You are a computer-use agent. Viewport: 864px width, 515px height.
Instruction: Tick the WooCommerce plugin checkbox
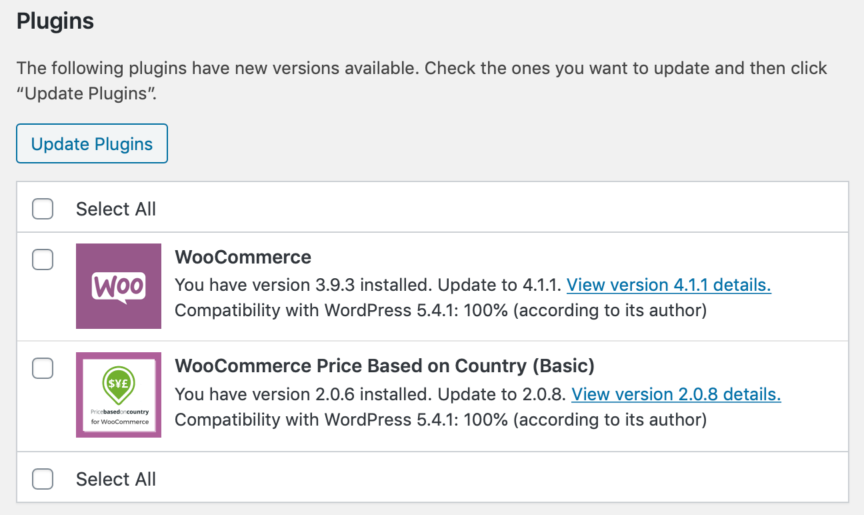(x=43, y=260)
